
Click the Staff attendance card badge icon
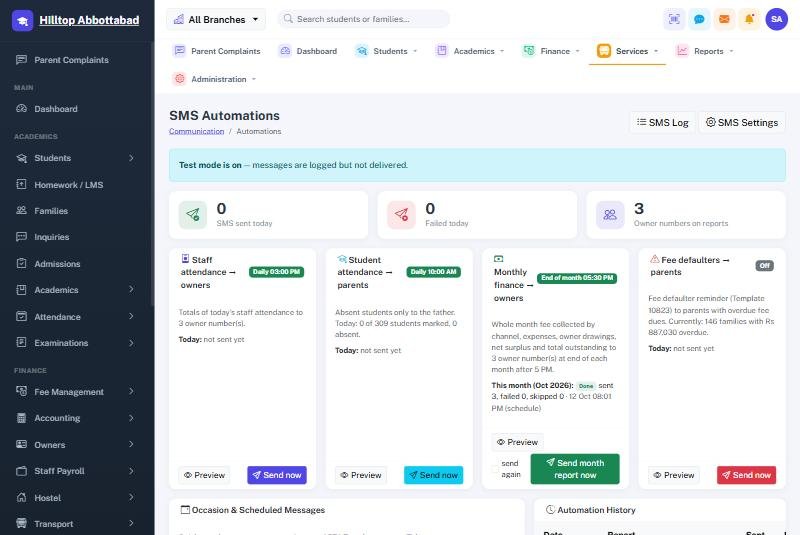[x=185, y=259]
